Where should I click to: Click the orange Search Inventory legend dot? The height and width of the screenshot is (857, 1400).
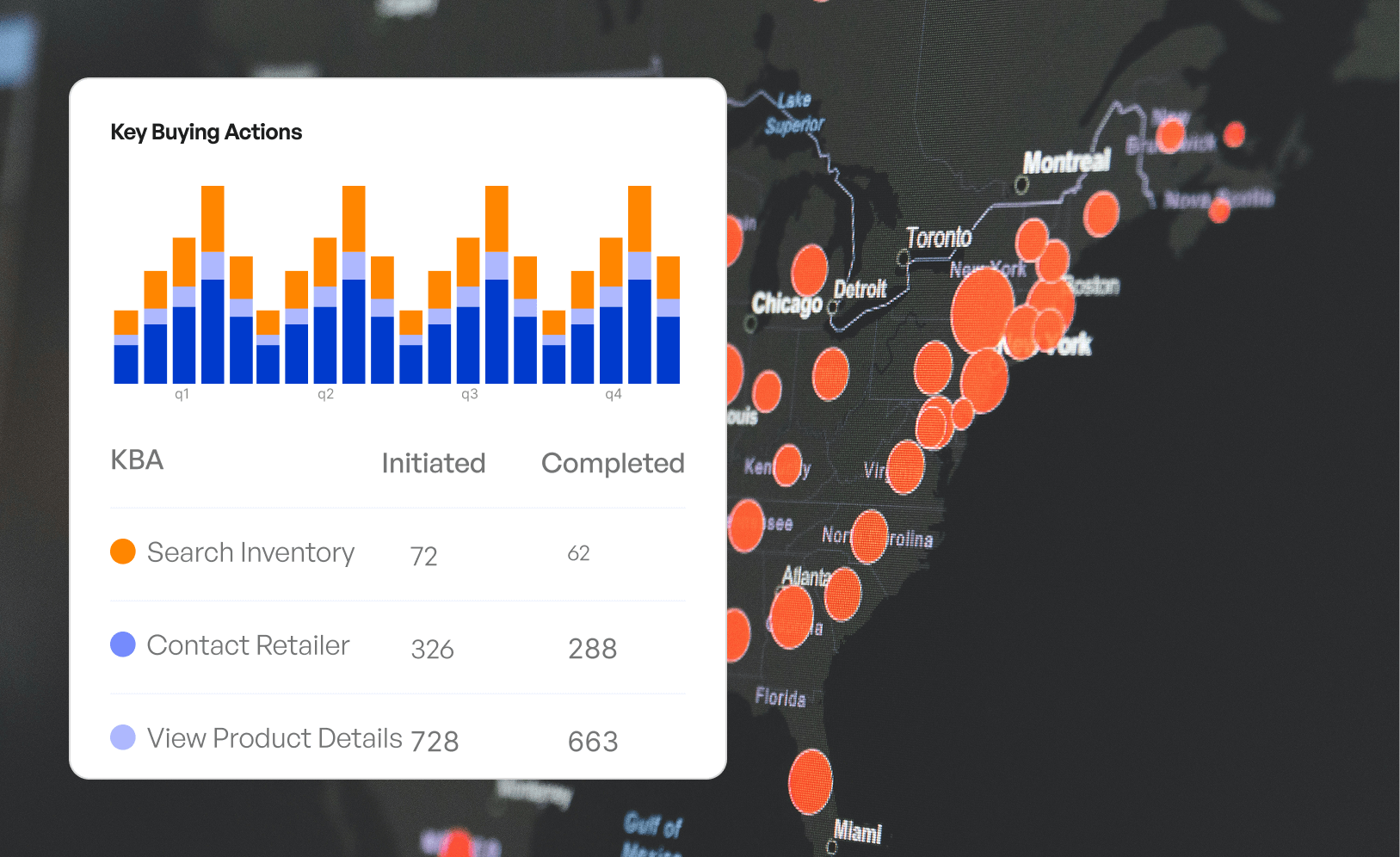tap(123, 552)
